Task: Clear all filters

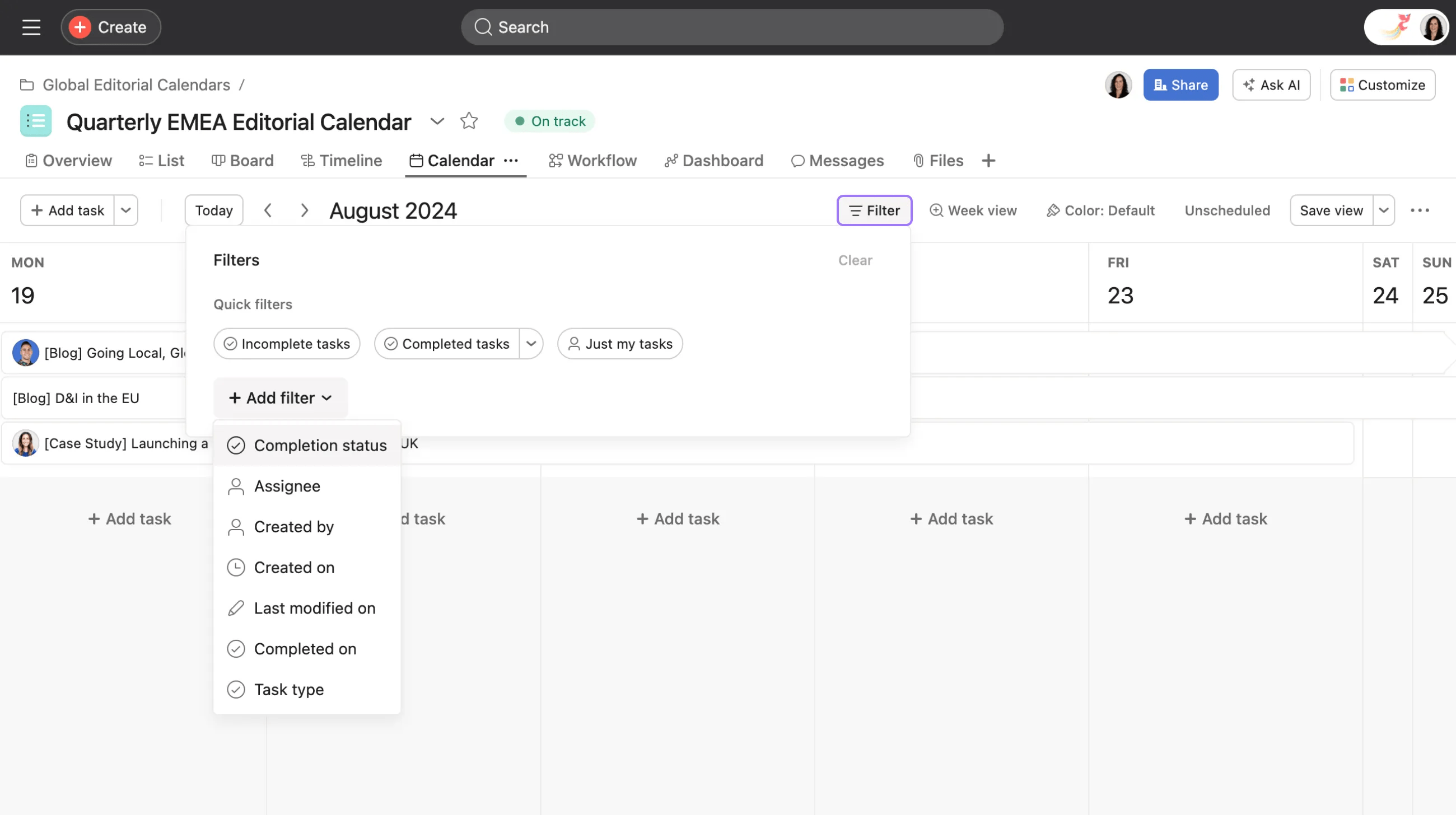Action: [x=855, y=260]
